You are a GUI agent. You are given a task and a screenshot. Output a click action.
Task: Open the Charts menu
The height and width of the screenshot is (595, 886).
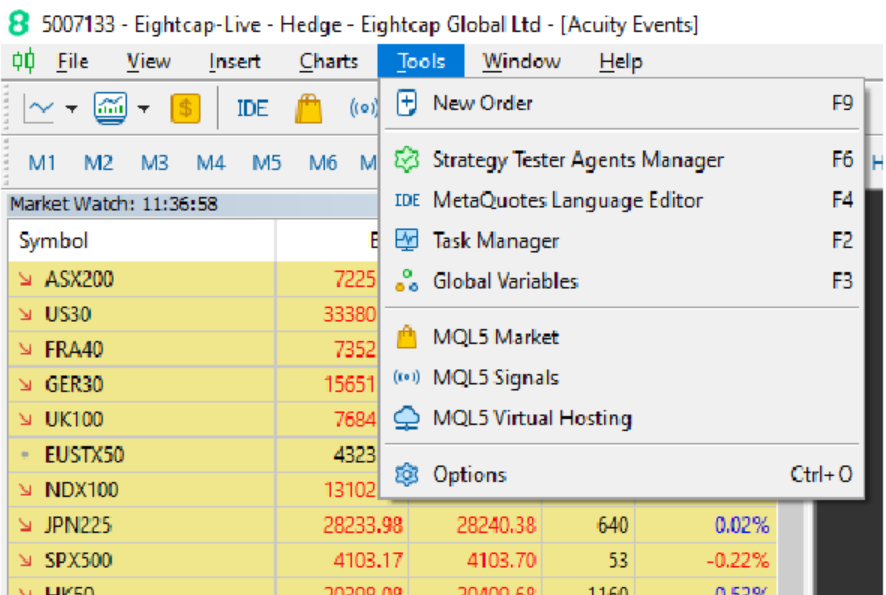328,61
